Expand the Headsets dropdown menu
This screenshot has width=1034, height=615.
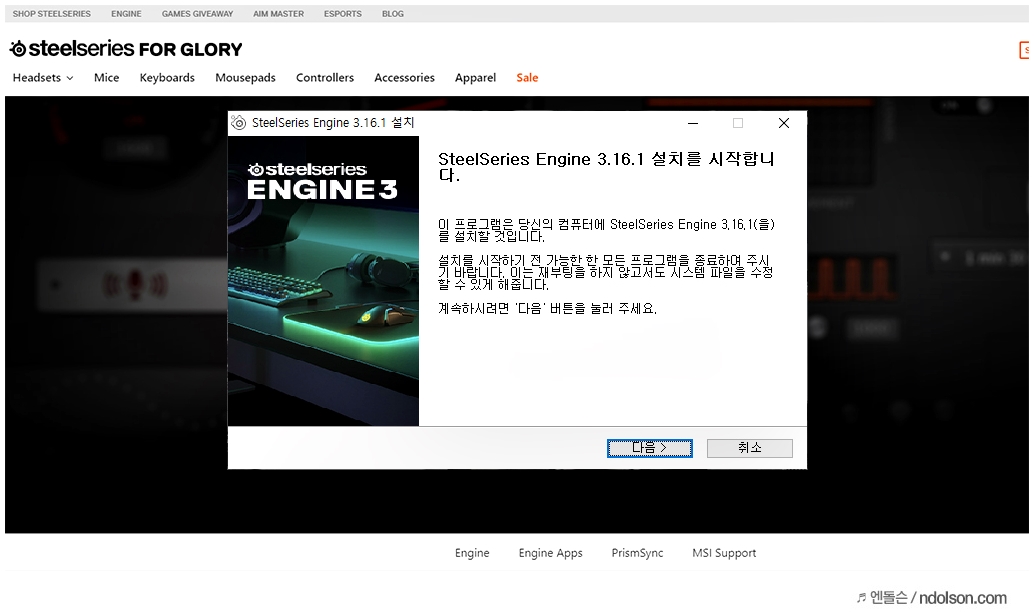[43, 78]
